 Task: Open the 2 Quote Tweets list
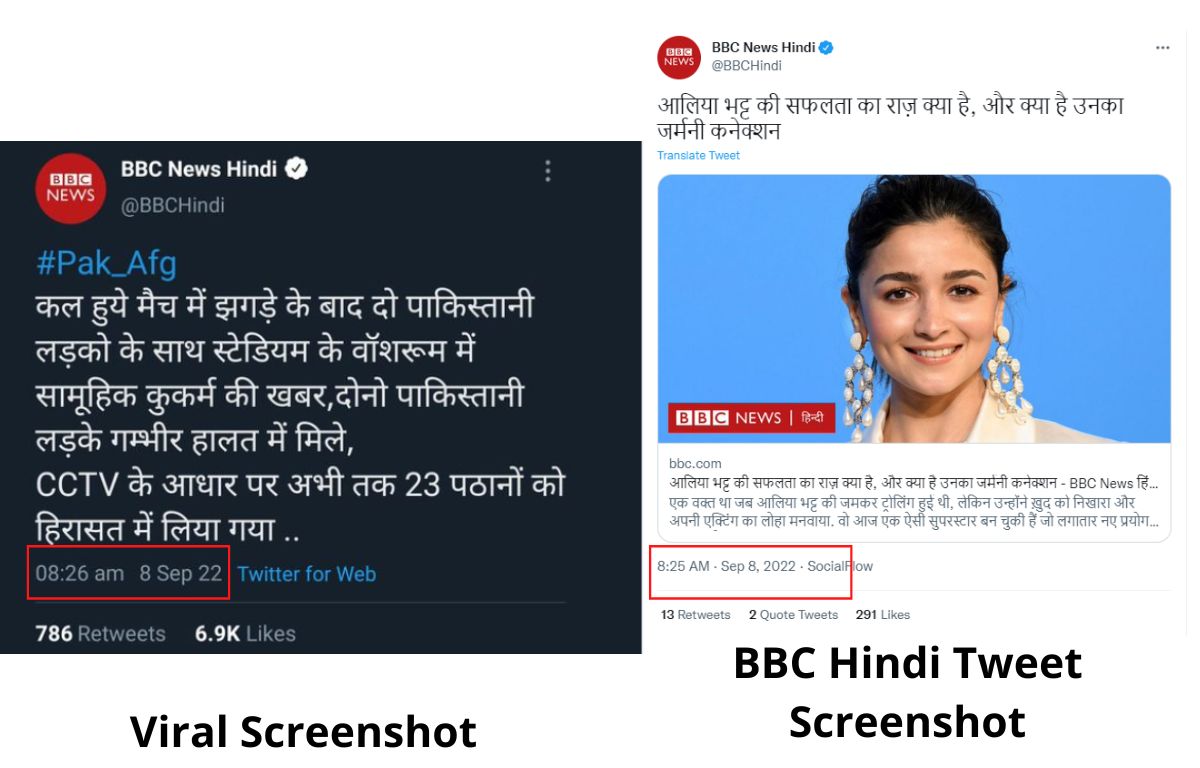[x=793, y=615]
